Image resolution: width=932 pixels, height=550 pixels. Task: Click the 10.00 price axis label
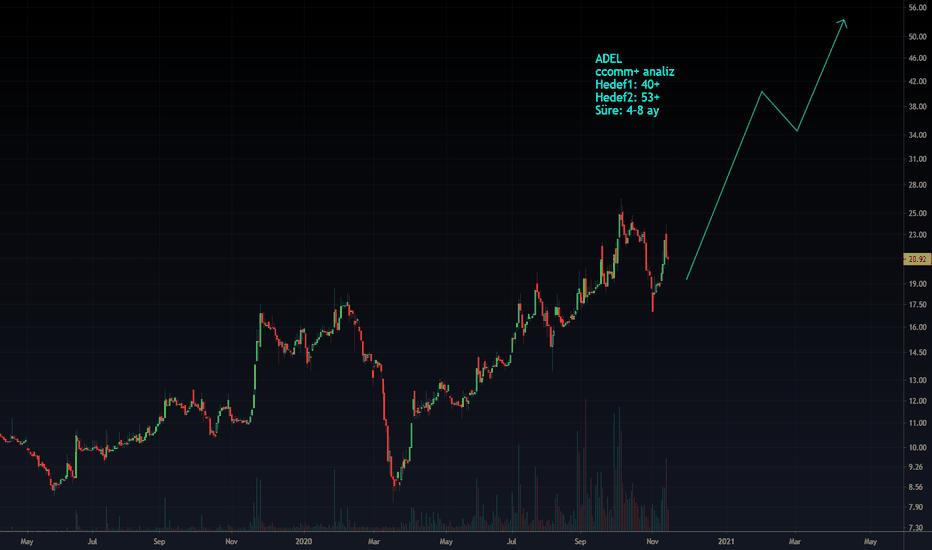pos(917,448)
